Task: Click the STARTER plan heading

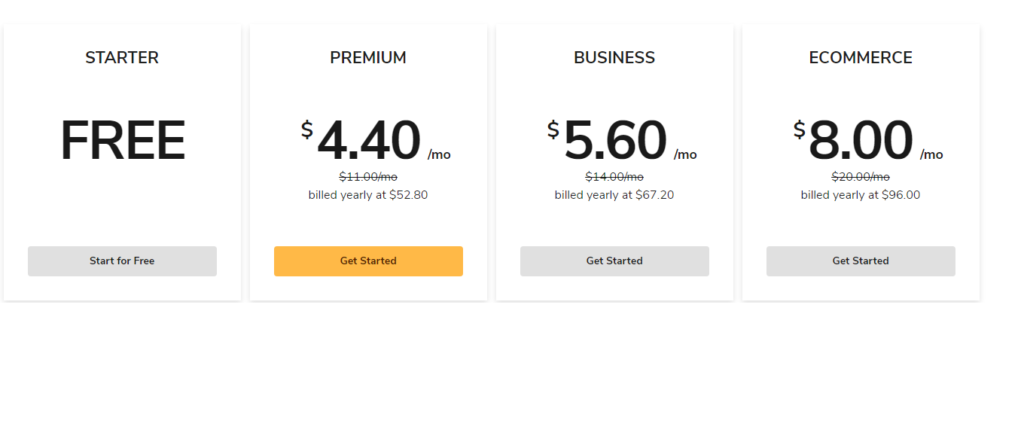Action: [122, 58]
